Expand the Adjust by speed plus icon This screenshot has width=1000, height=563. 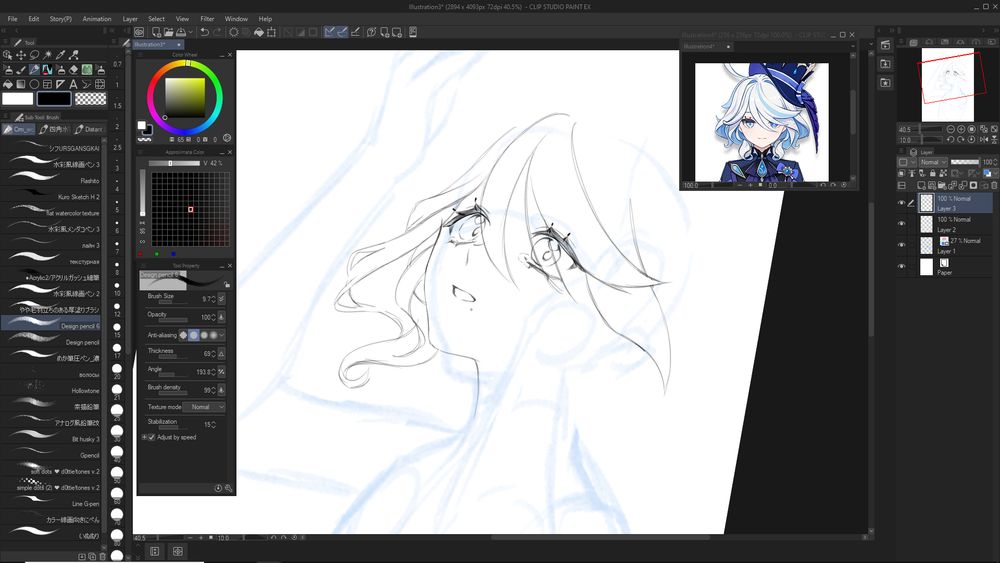[x=144, y=437]
